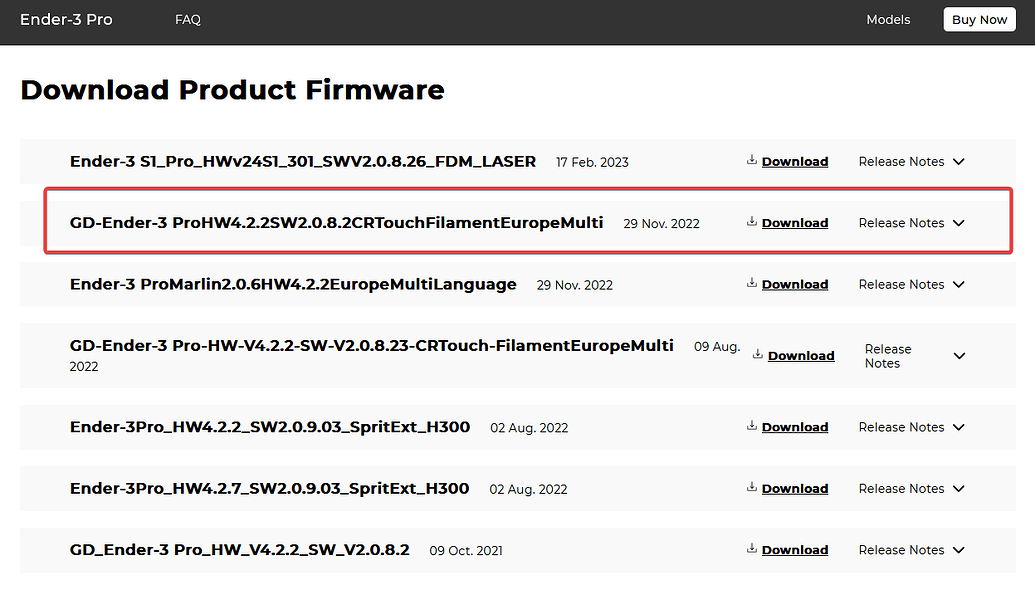Open the FAQ nav item
The width and height of the screenshot is (1035, 589).
(187, 20)
